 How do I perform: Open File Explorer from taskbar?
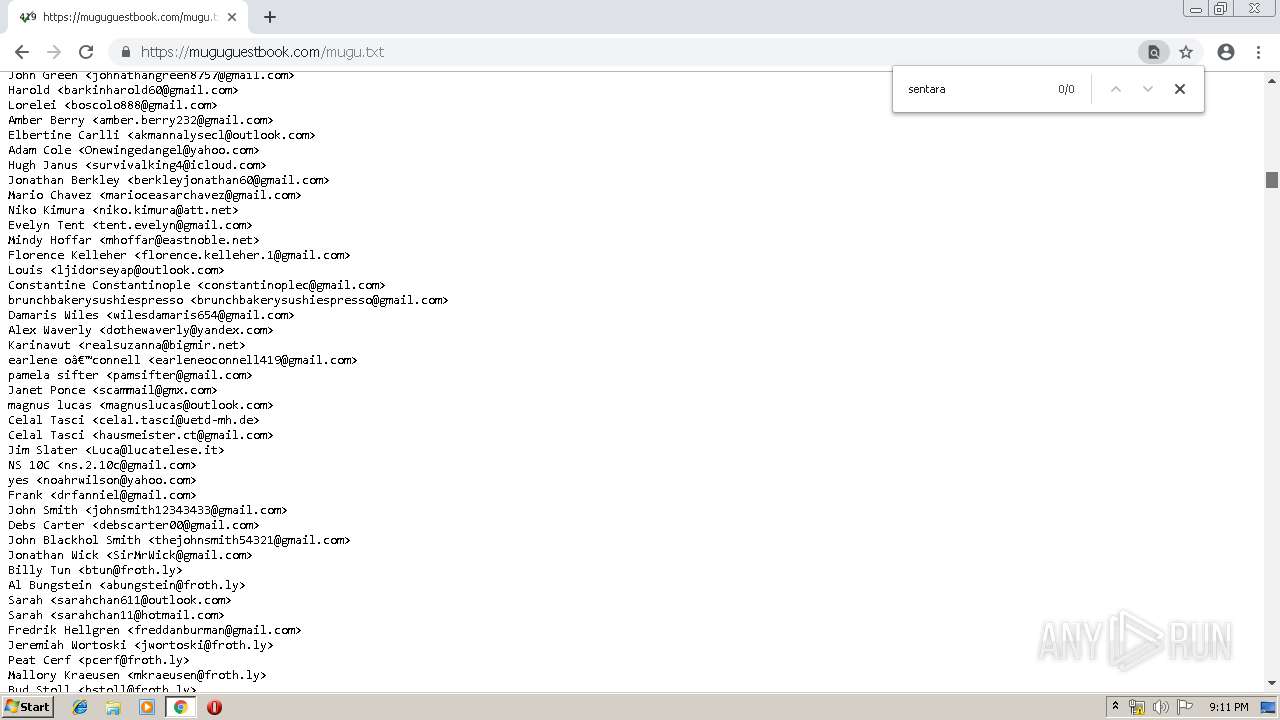pos(113,707)
